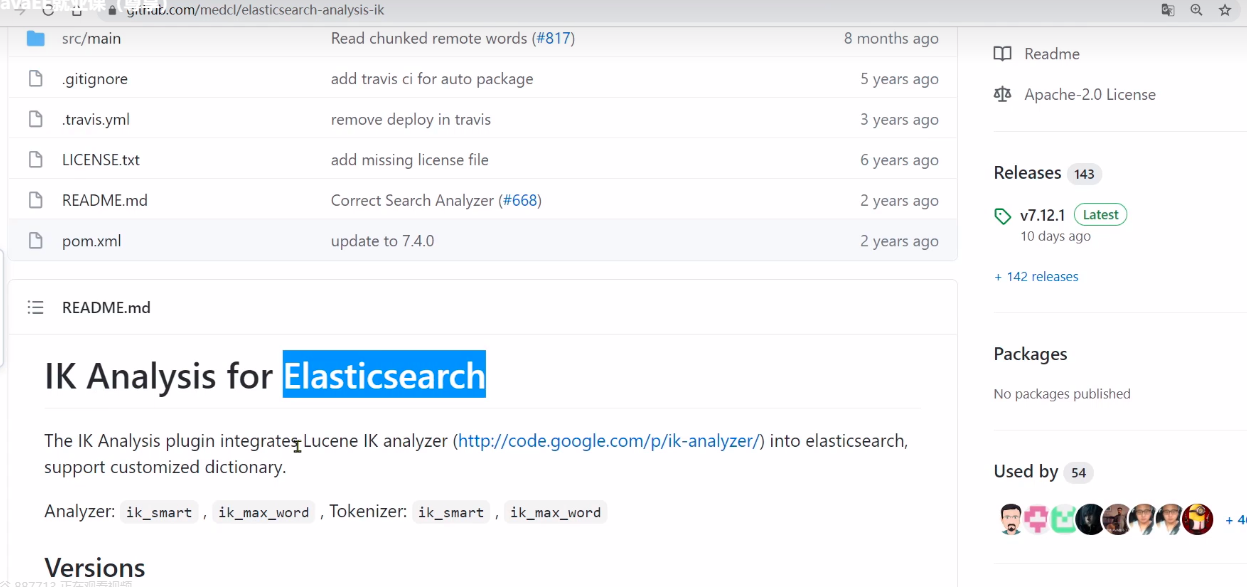
Task: Click the Readme book icon in sidebar
Action: pos(1003,54)
